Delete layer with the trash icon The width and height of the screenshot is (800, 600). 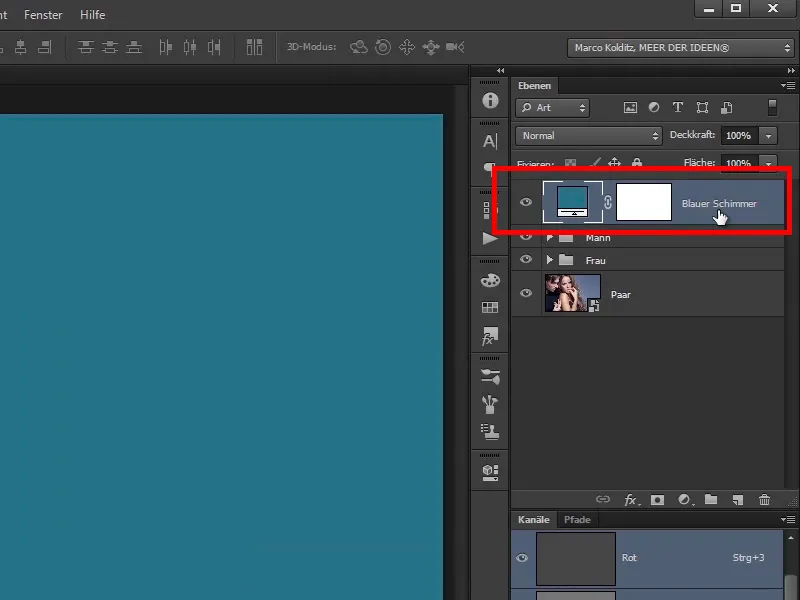764,500
